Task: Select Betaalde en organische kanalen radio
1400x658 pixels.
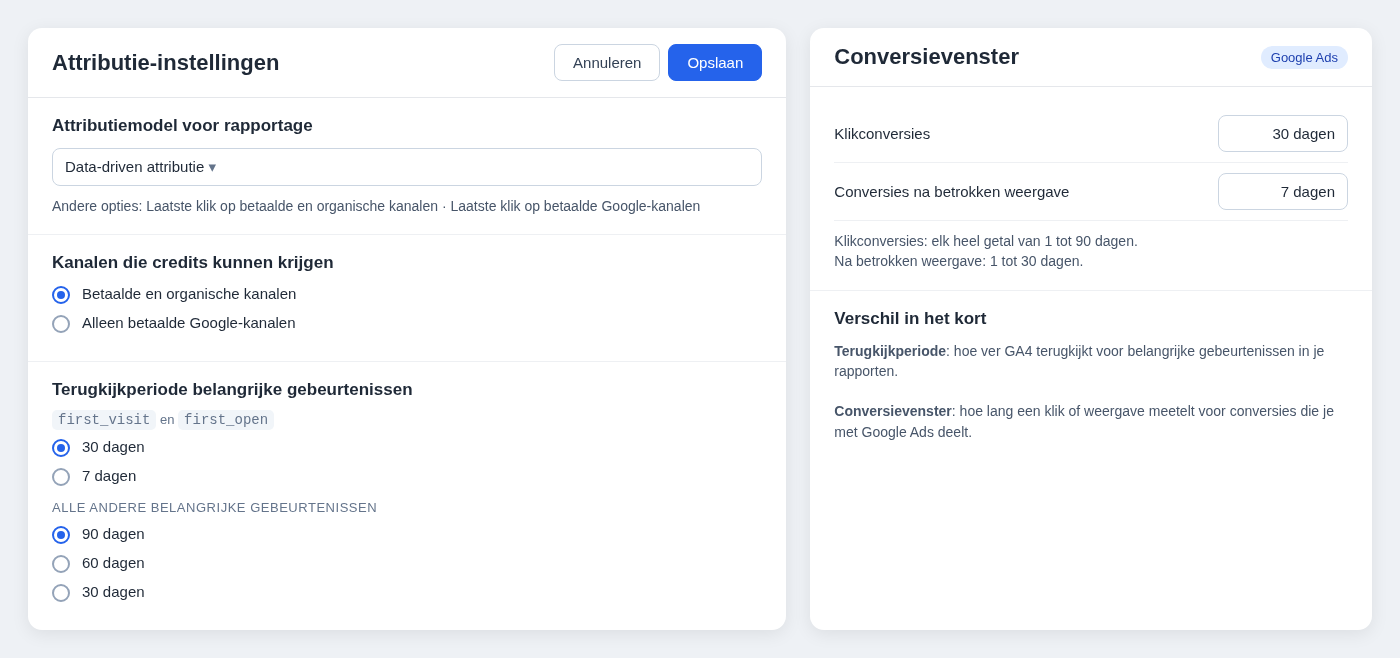Action: pos(61,295)
